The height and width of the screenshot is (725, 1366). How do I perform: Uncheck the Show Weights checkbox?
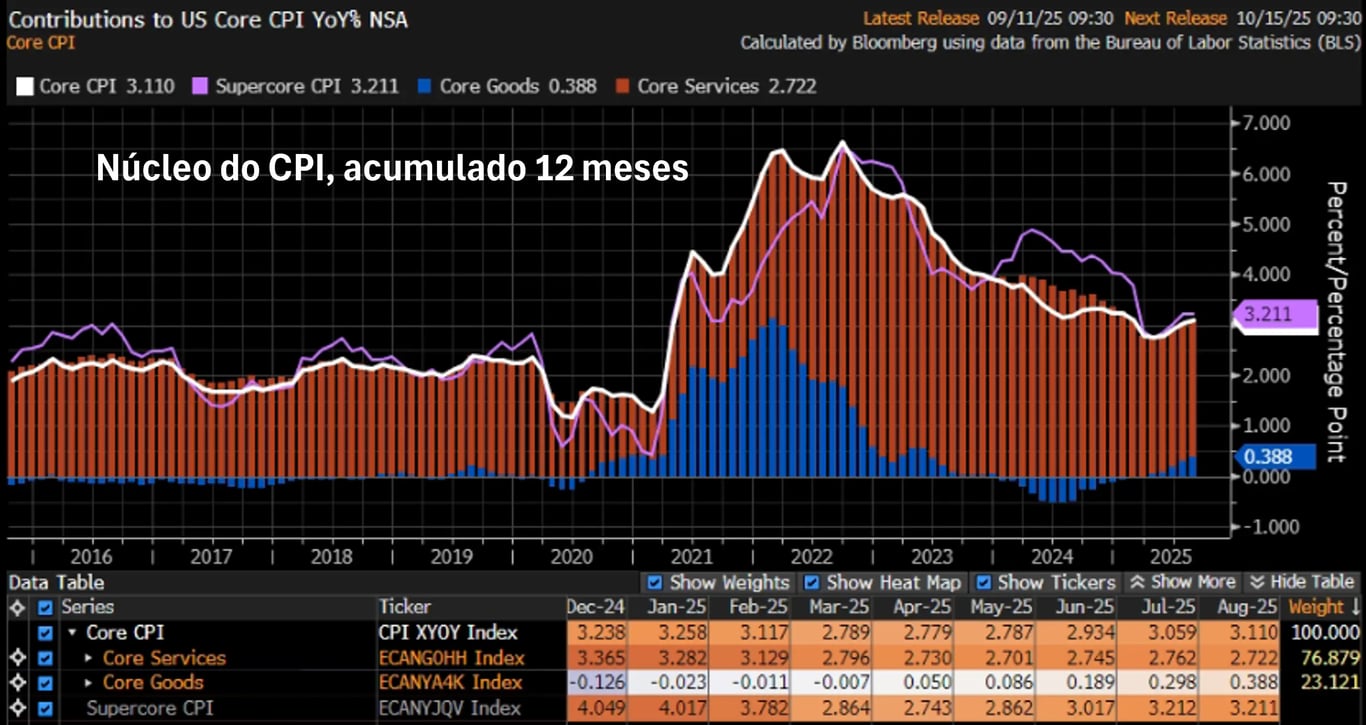pyautogui.click(x=653, y=582)
